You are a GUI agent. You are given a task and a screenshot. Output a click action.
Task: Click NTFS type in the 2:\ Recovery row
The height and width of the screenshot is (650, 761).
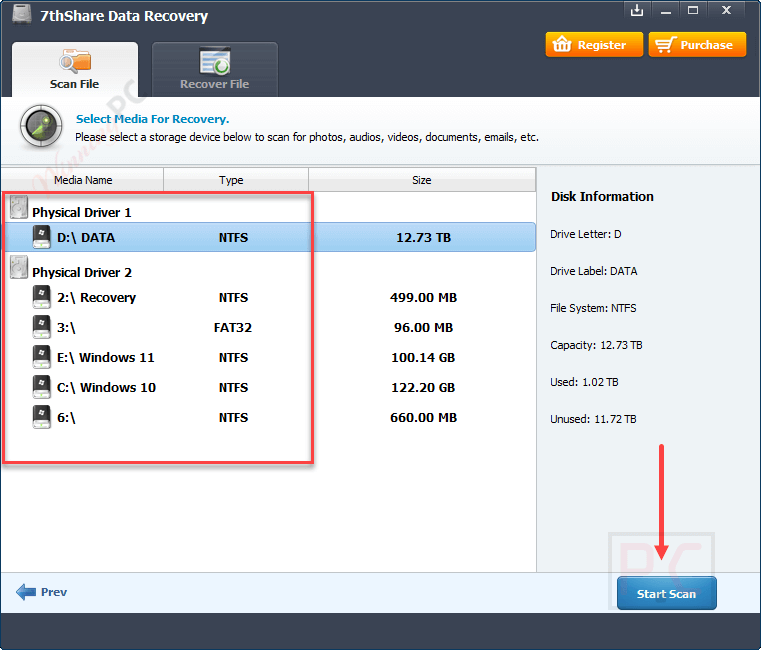[x=233, y=298]
